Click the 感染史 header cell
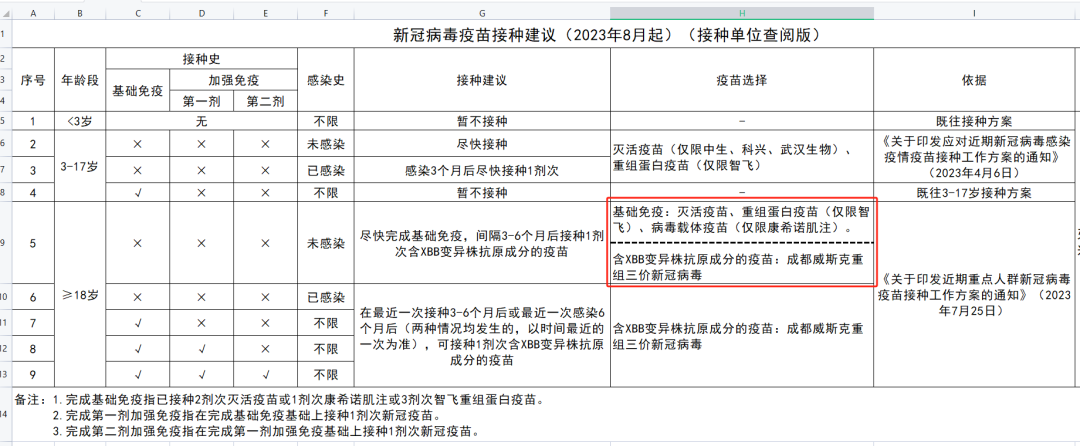Screen dimensions: 1080x446 click(x=325, y=80)
